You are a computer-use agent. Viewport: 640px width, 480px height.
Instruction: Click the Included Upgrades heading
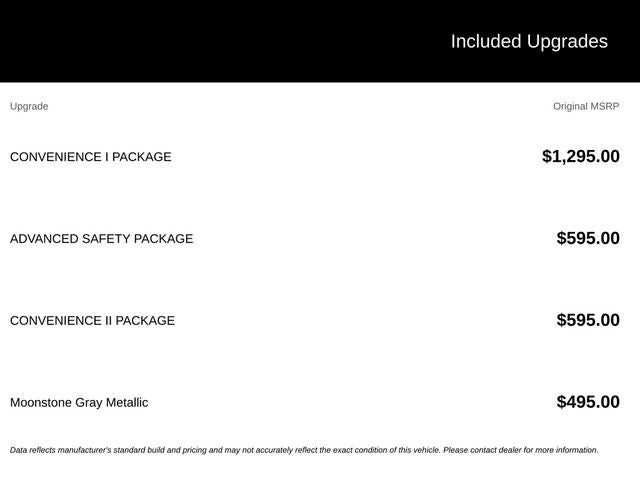click(x=529, y=42)
